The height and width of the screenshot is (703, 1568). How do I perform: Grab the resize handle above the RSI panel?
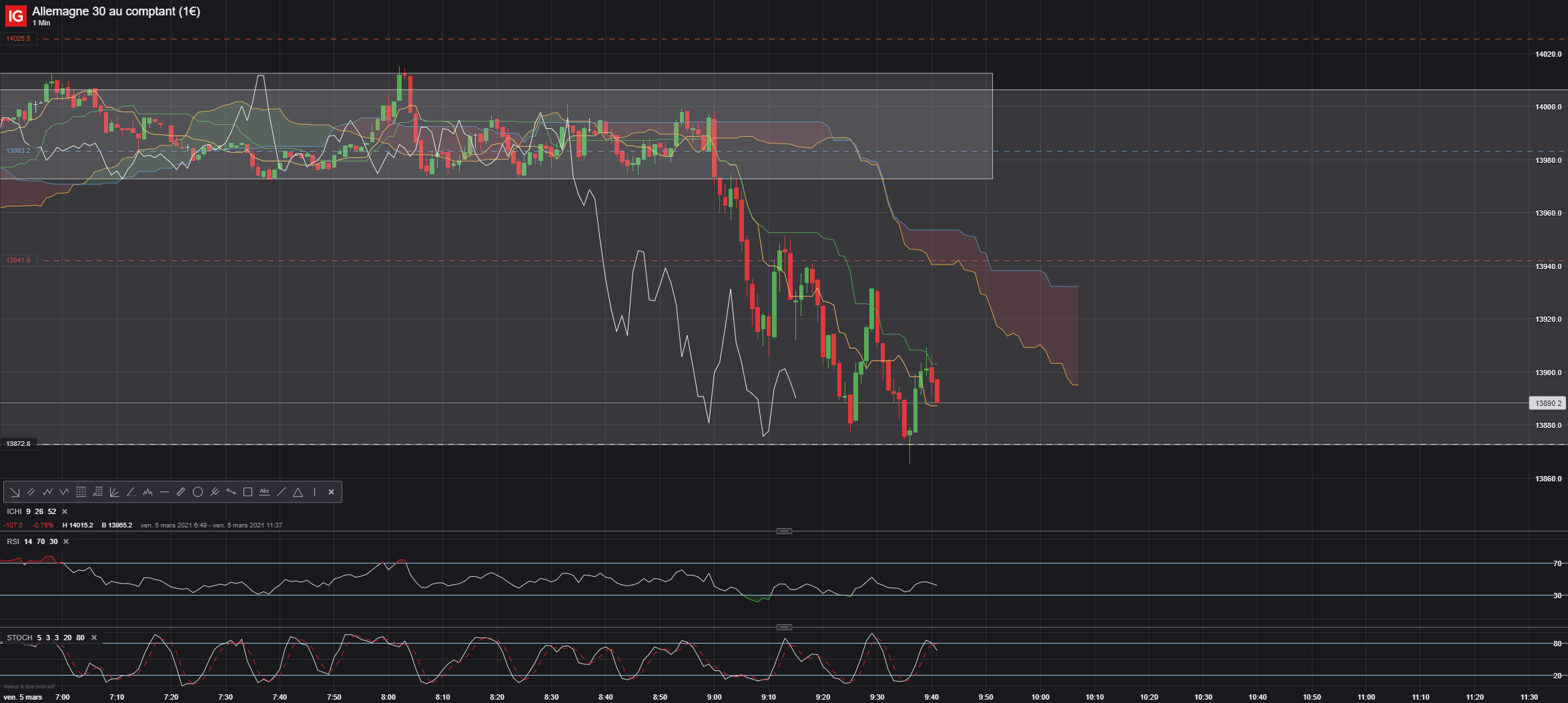784,531
